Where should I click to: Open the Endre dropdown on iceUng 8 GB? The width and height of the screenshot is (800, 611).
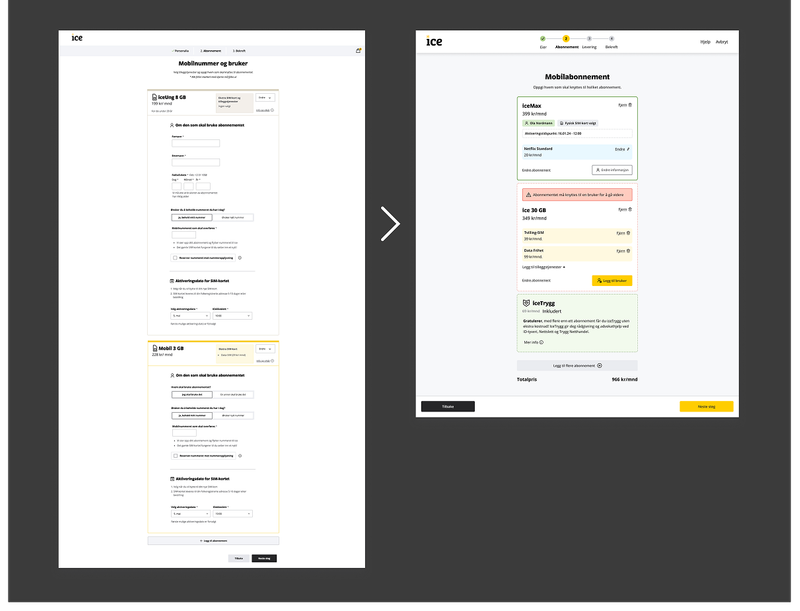265,97
